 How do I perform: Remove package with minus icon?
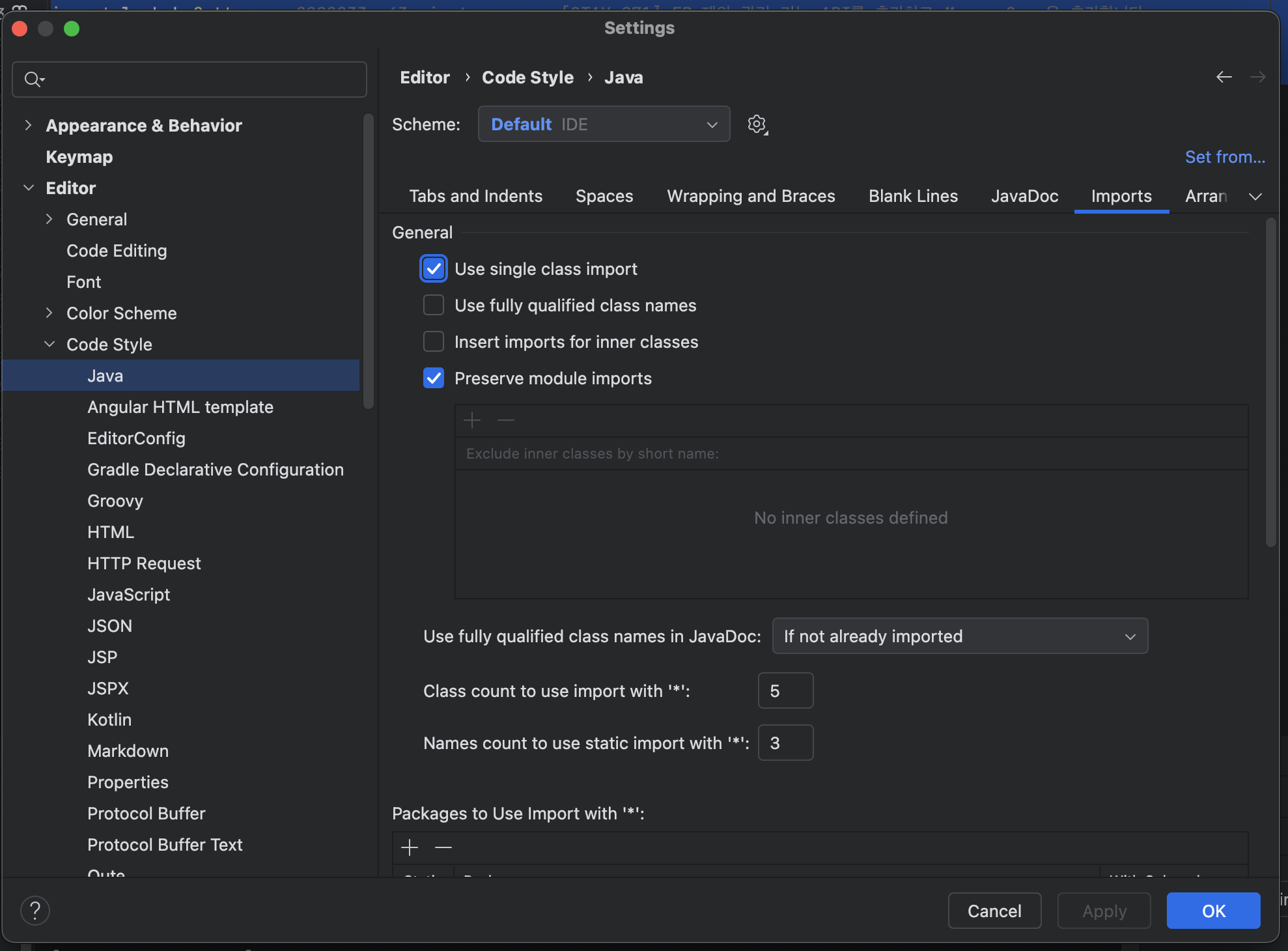[443, 847]
